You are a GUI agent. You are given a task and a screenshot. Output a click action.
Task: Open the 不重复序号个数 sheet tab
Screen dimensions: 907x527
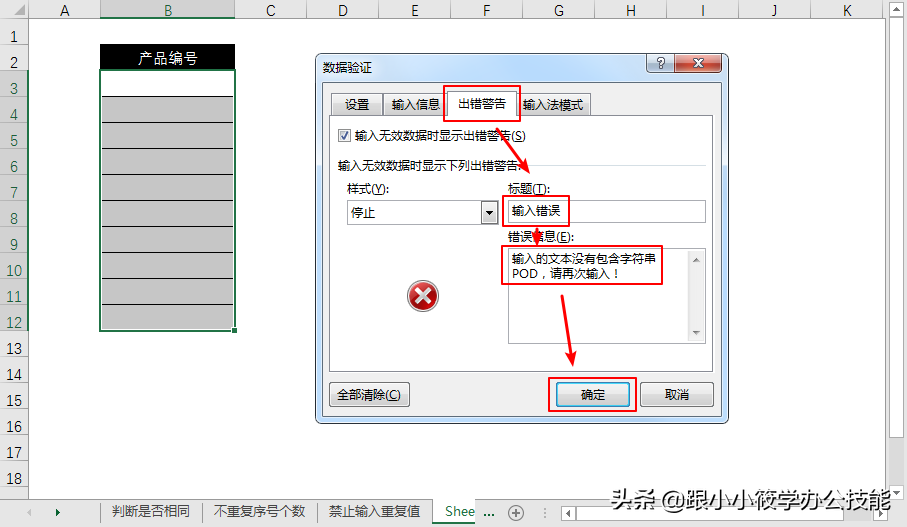pos(259,511)
